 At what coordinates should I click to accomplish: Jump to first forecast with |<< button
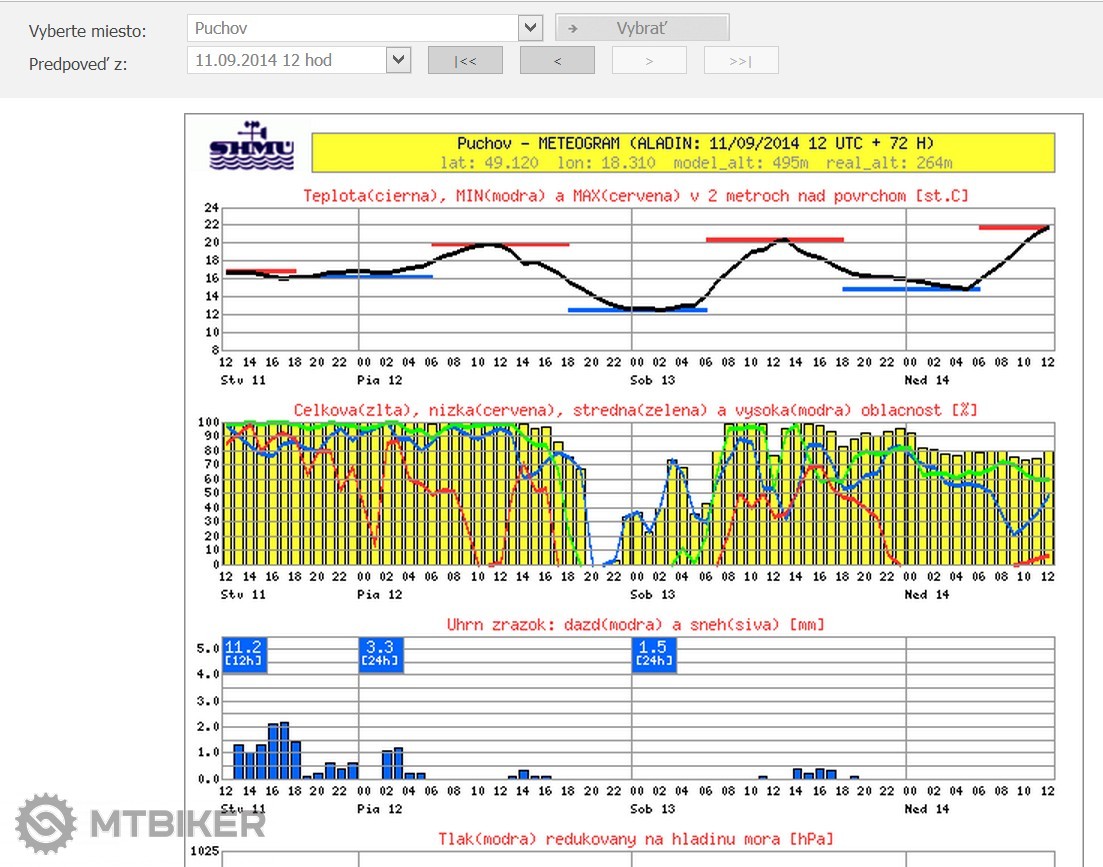coord(465,61)
